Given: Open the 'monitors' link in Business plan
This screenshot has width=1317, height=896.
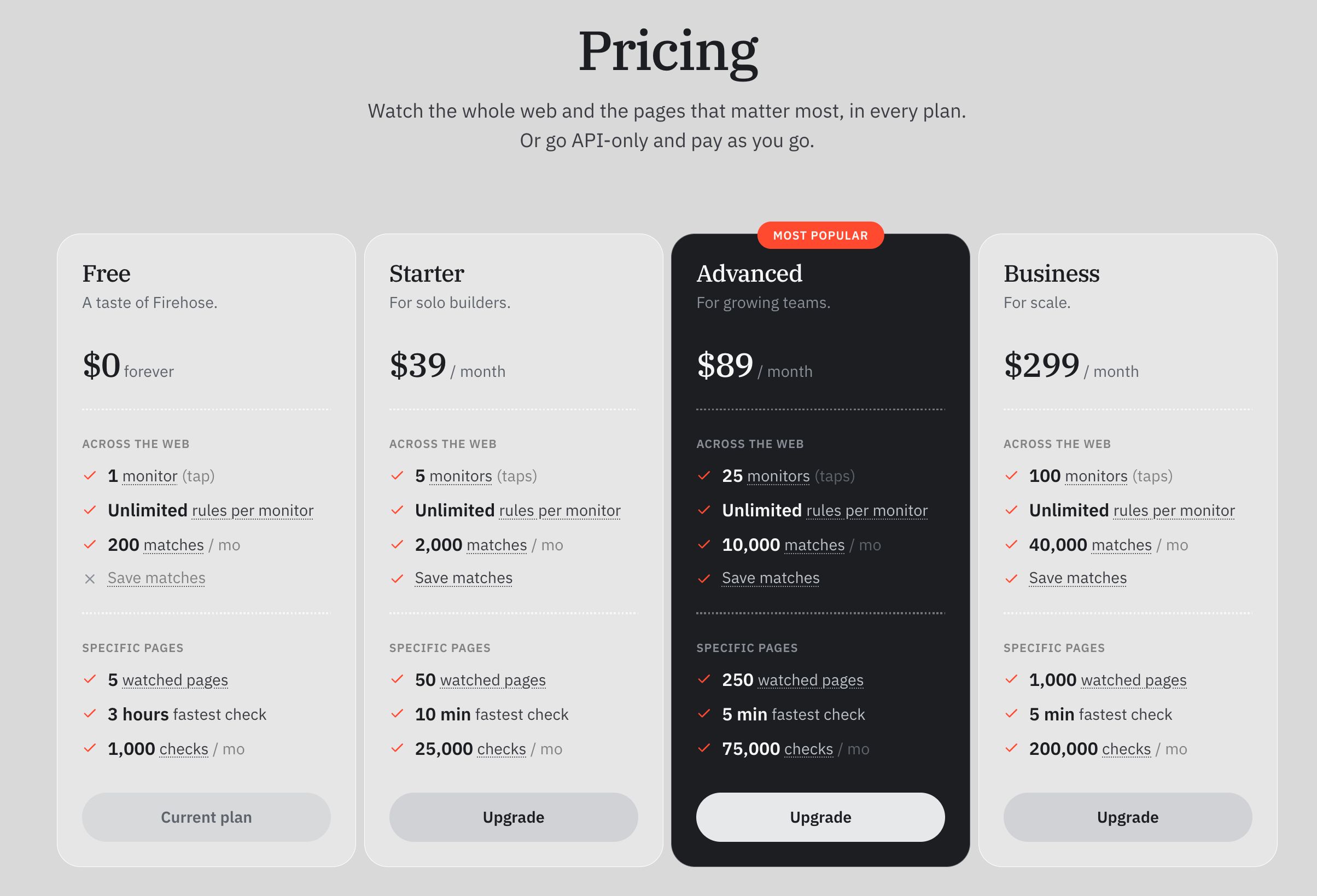Looking at the screenshot, I should tap(1097, 476).
